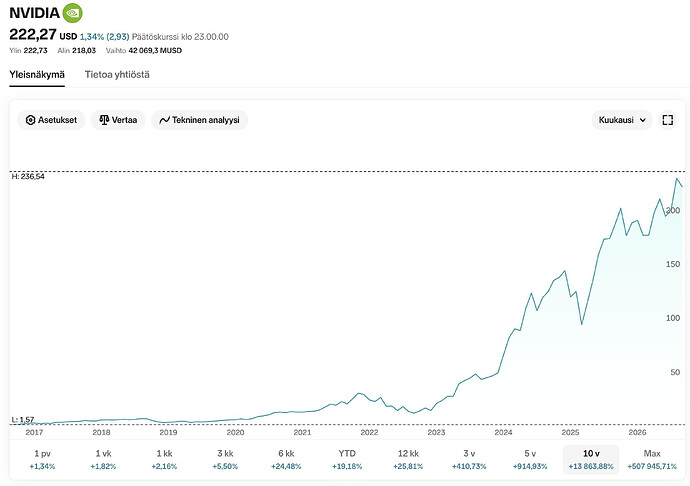This screenshot has height=486, width=690.
Task: Select the 12 kk time range
Action: pyautogui.click(x=408, y=459)
